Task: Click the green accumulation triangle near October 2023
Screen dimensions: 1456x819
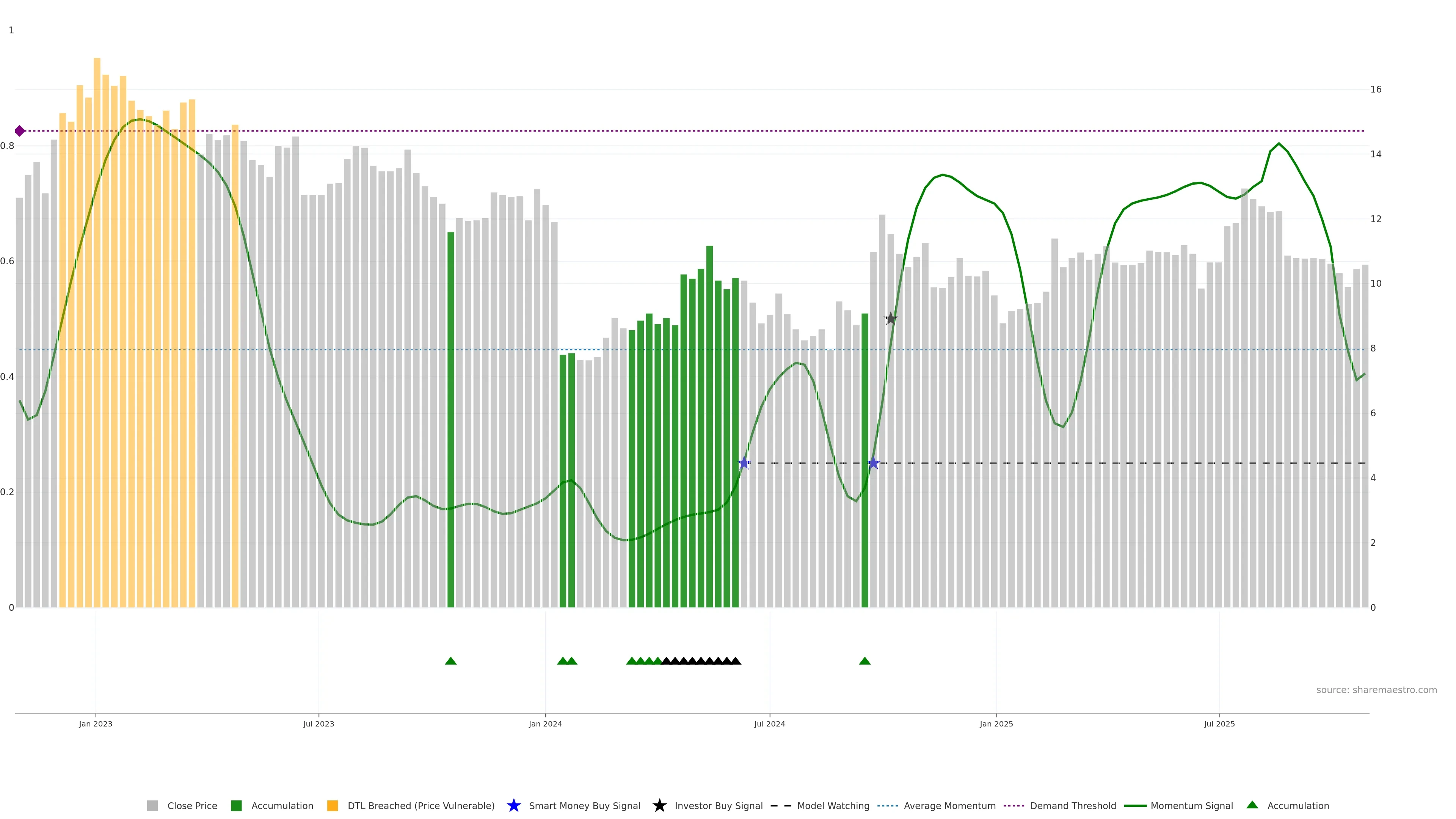Action: (x=450, y=661)
